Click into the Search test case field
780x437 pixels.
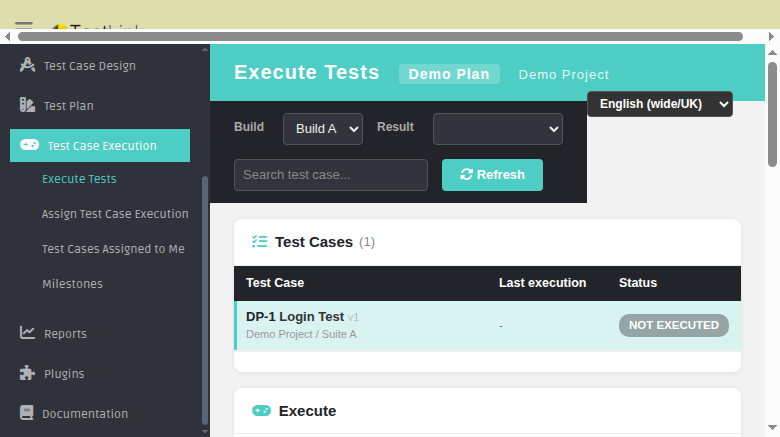point(331,175)
